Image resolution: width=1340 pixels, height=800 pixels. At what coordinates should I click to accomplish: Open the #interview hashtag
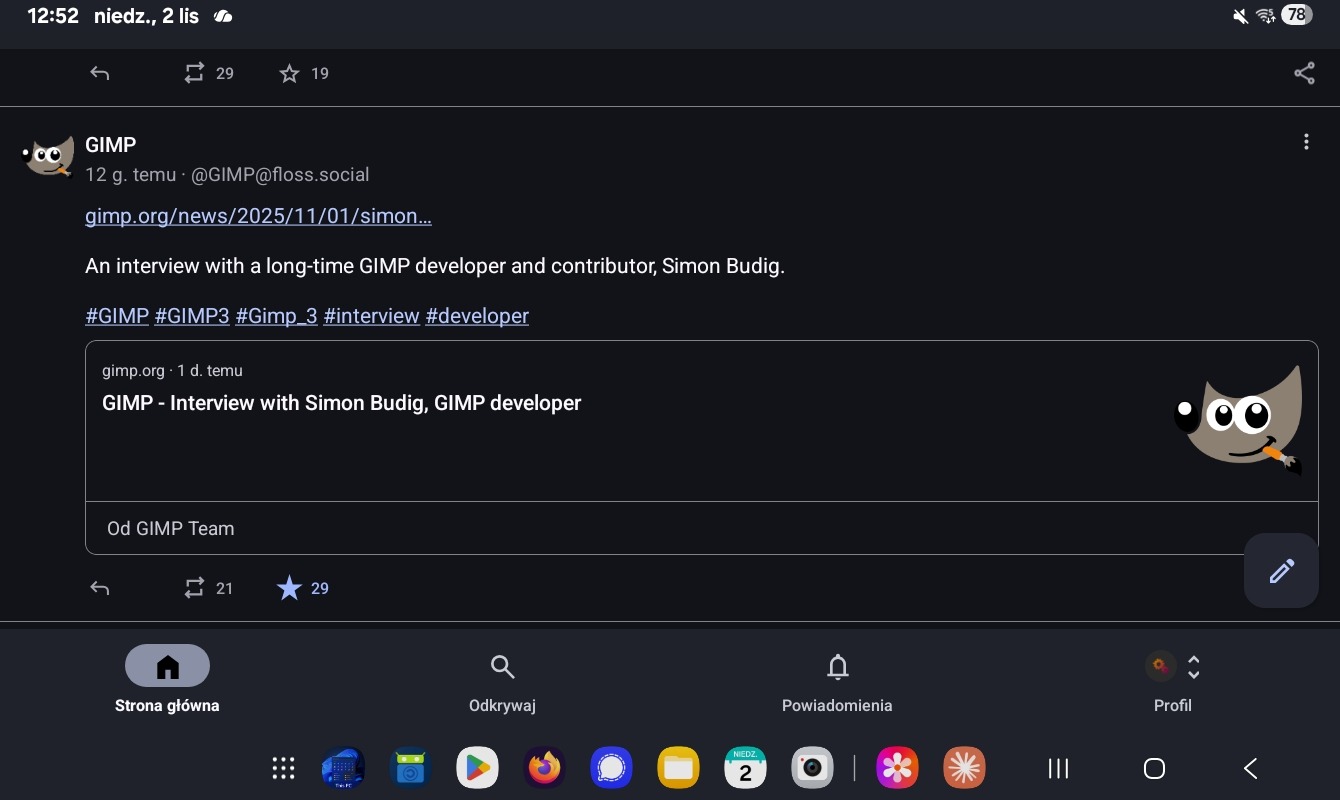point(371,316)
